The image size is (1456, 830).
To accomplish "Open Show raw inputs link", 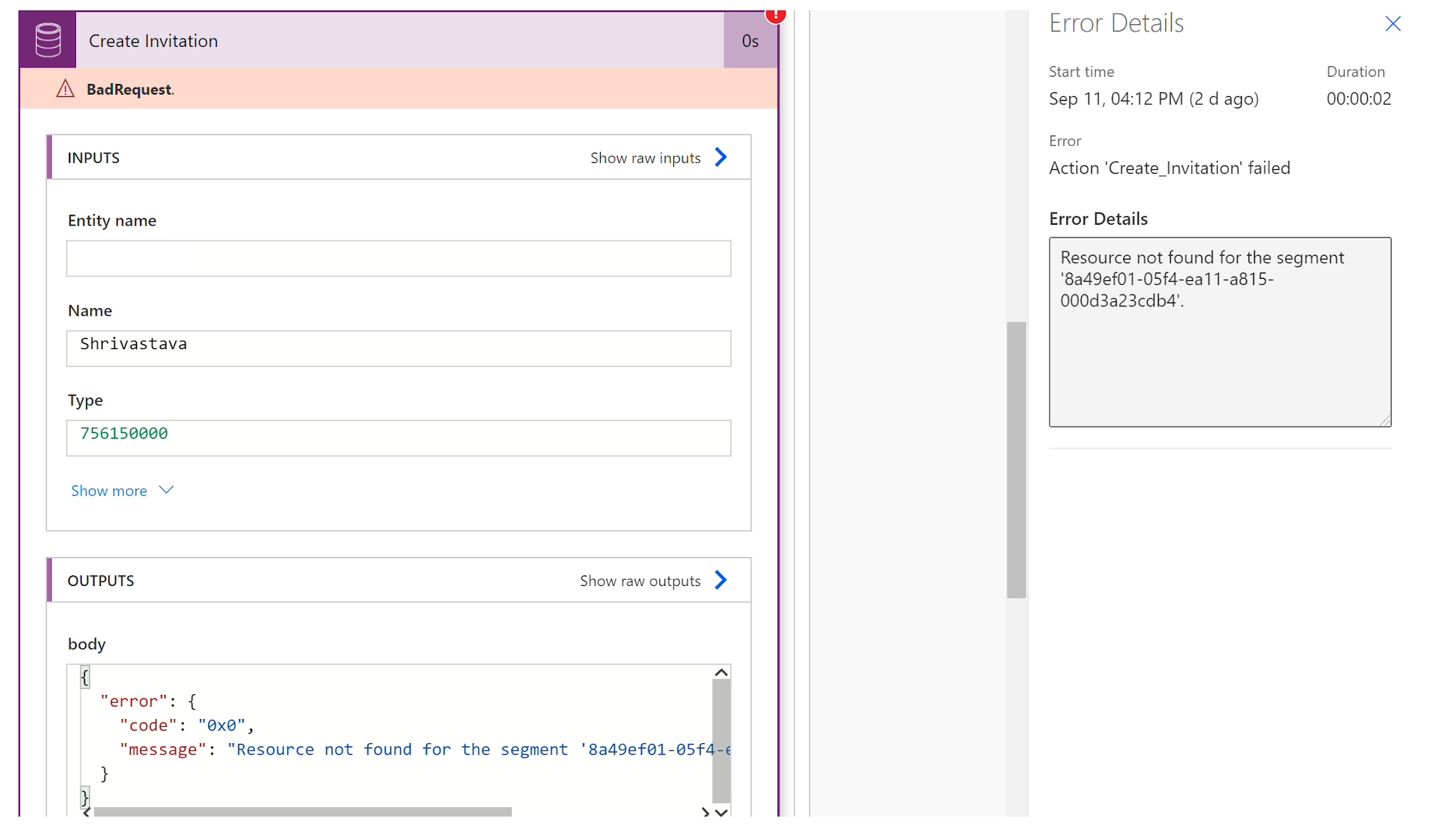I will [x=645, y=158].
